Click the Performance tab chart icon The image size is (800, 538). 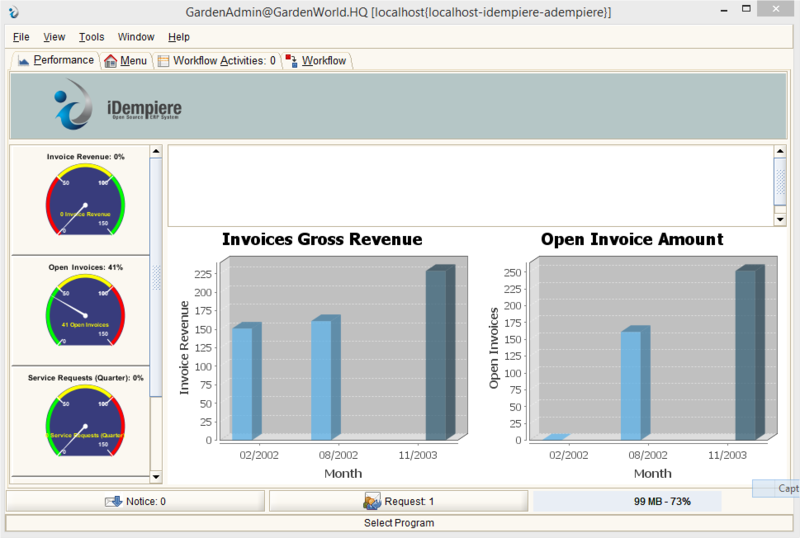click(x=24, y=61)
